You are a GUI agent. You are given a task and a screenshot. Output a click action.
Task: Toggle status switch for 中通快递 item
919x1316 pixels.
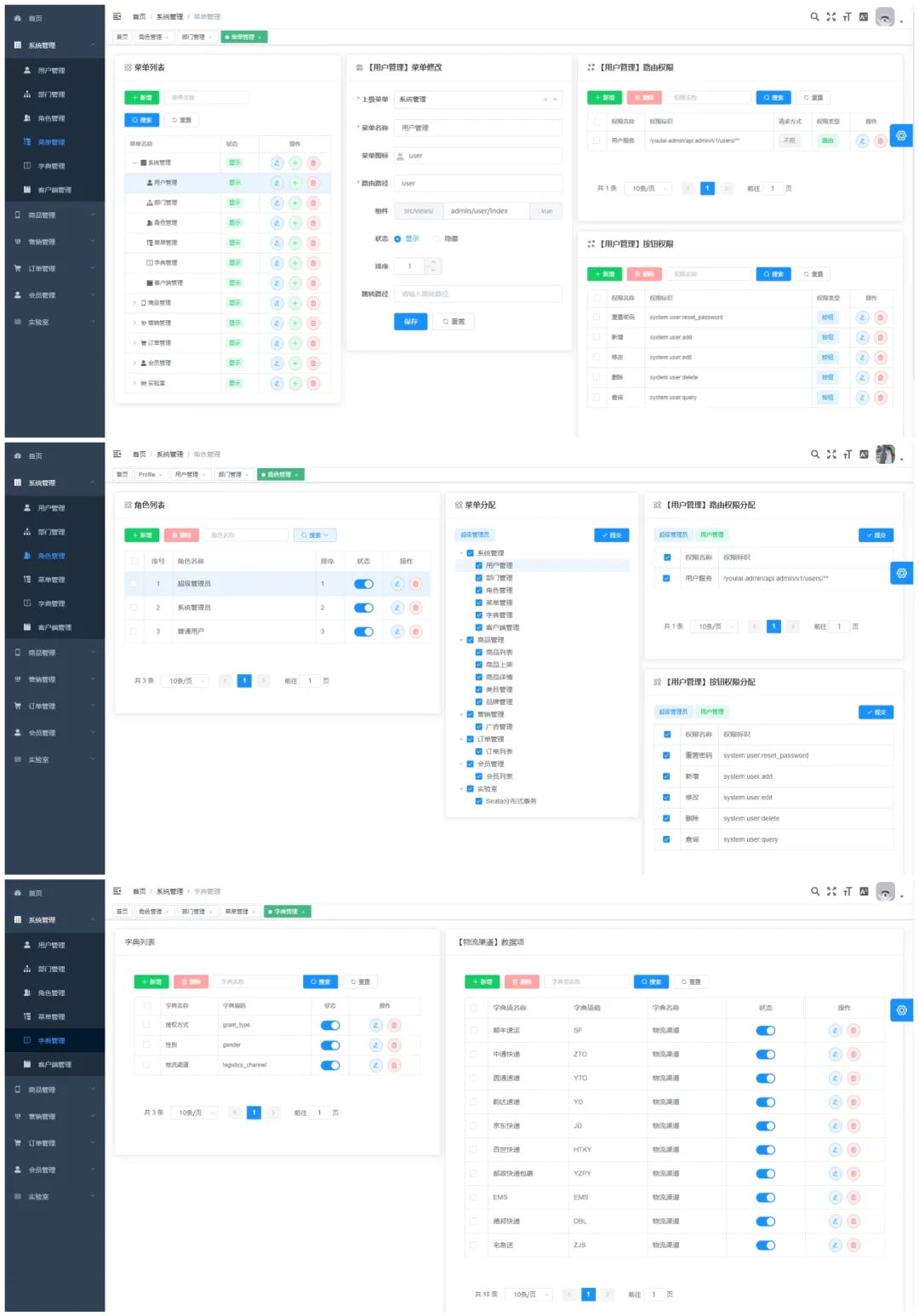pos(765,1055)
